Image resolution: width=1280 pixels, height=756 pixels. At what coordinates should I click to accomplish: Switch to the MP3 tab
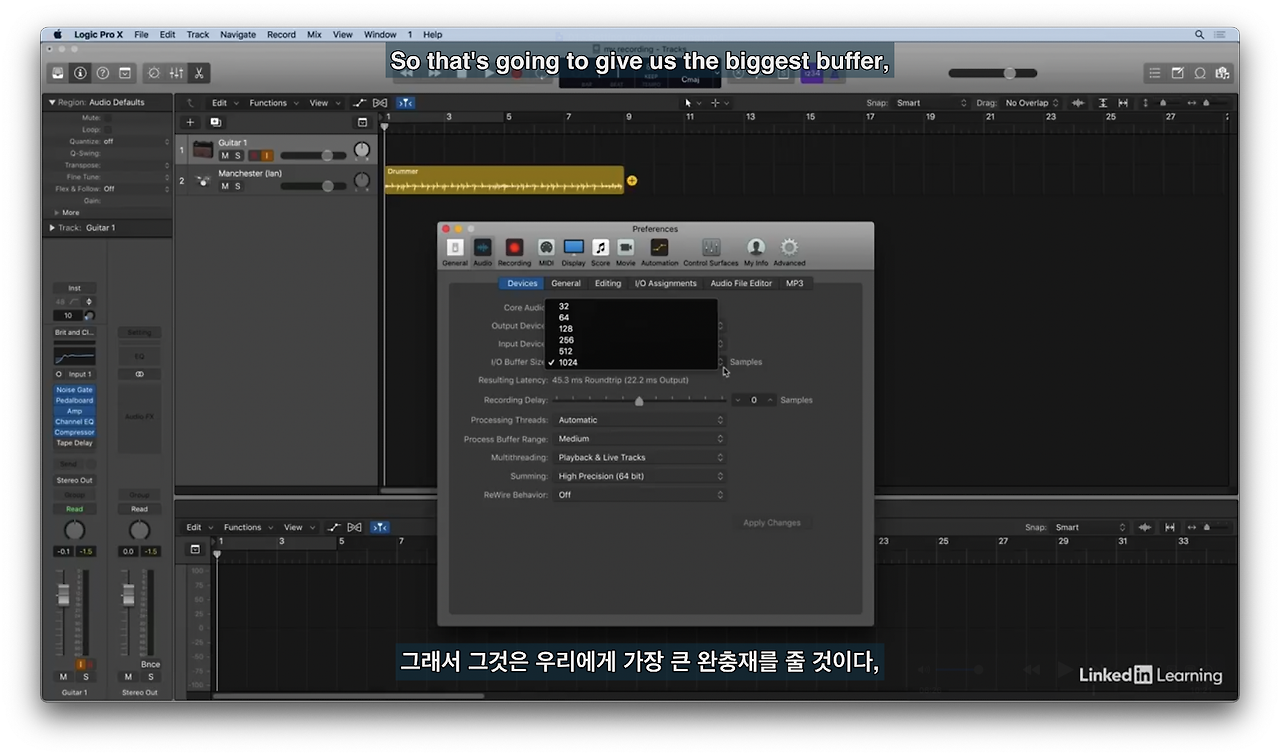[x=794, y=284]
